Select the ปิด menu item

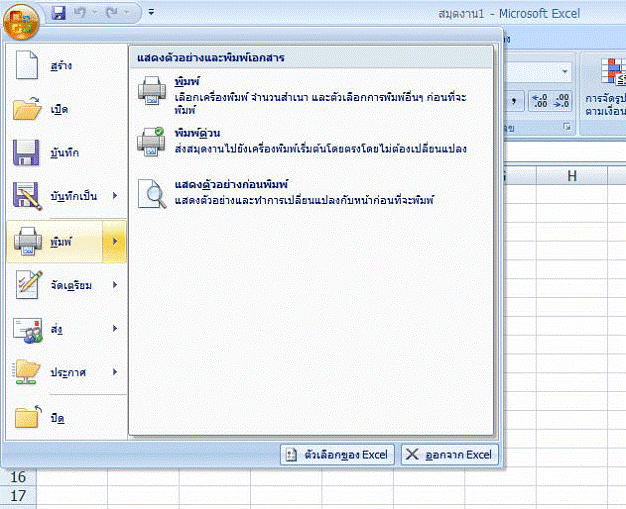pyautogui.click(x=67, y=417)
